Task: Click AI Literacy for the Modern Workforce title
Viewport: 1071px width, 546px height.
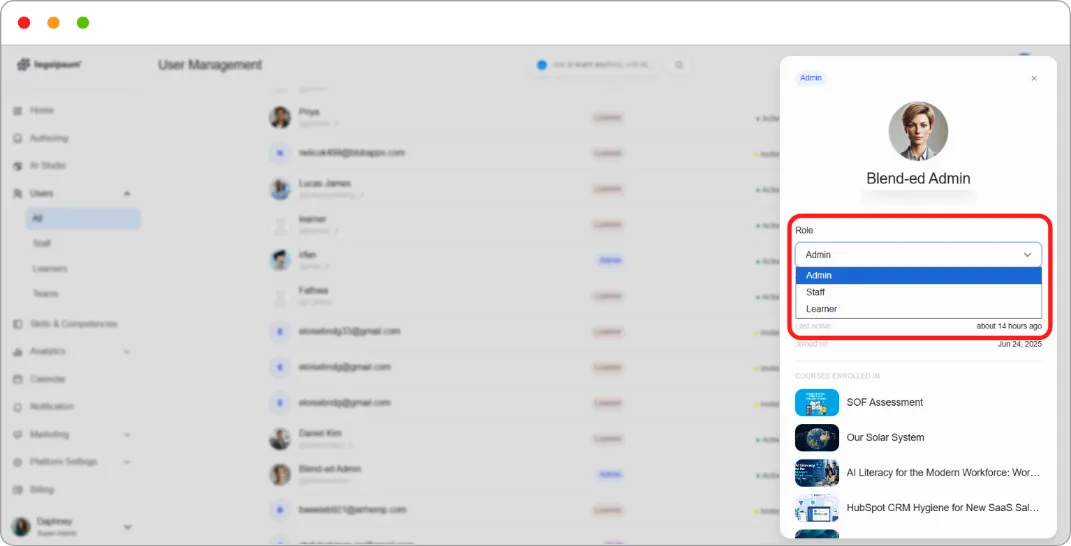Action: tap(943, 472)
